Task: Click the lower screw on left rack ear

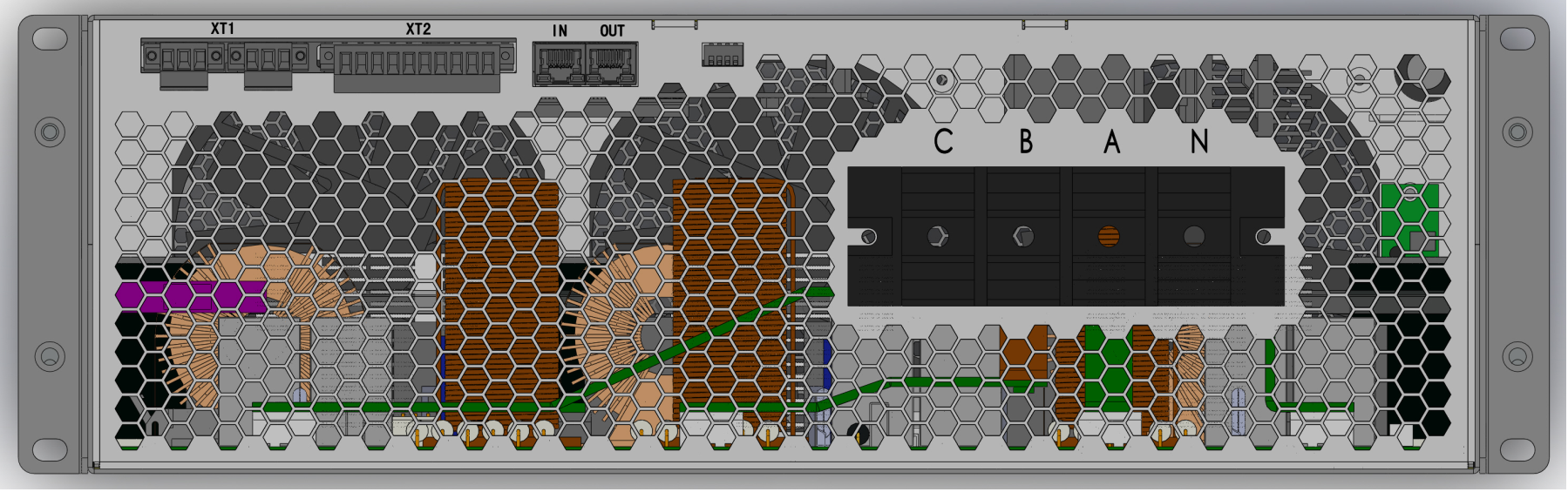Action: pos(50,356)
